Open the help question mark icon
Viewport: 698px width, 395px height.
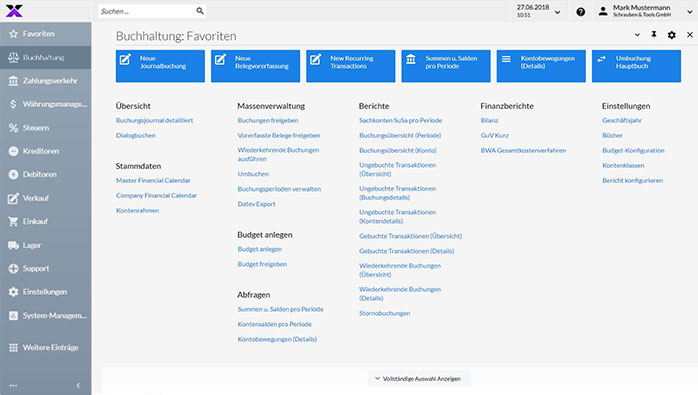tap(580, 12)
